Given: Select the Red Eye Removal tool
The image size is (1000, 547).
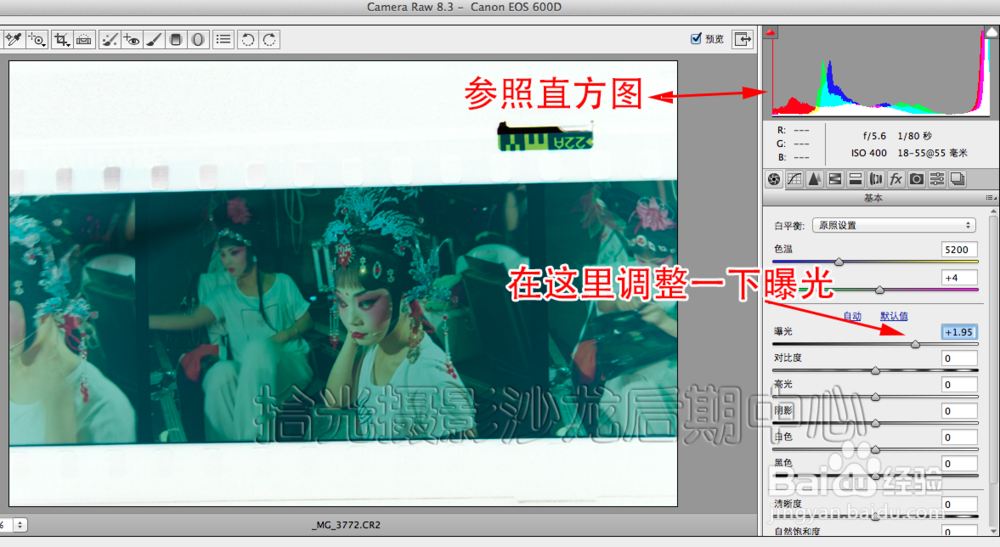Looking at the screenshot, I should 132,40.
